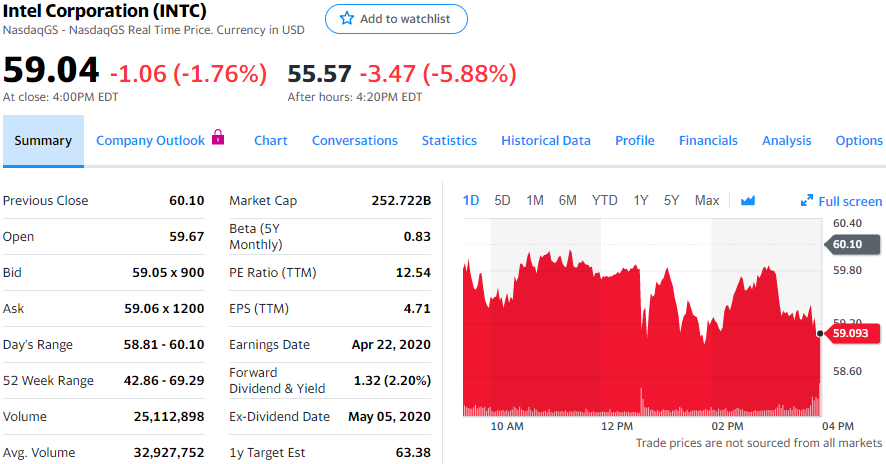This screenshot has width=886, height=464.
Task: Set chart range to Max
Action: click(x=707, y=200)
